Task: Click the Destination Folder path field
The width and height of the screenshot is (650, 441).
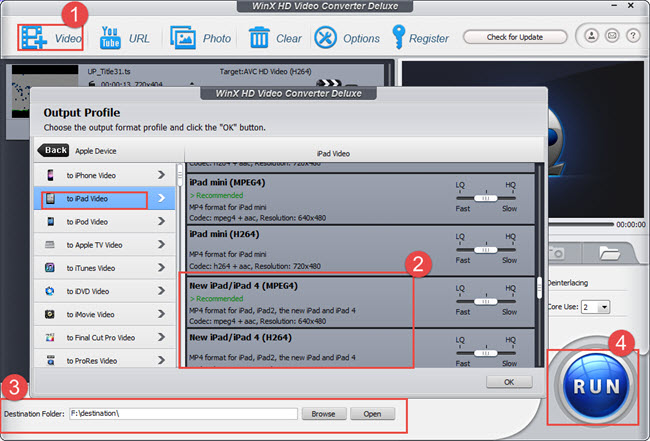Action: [183, 414]
